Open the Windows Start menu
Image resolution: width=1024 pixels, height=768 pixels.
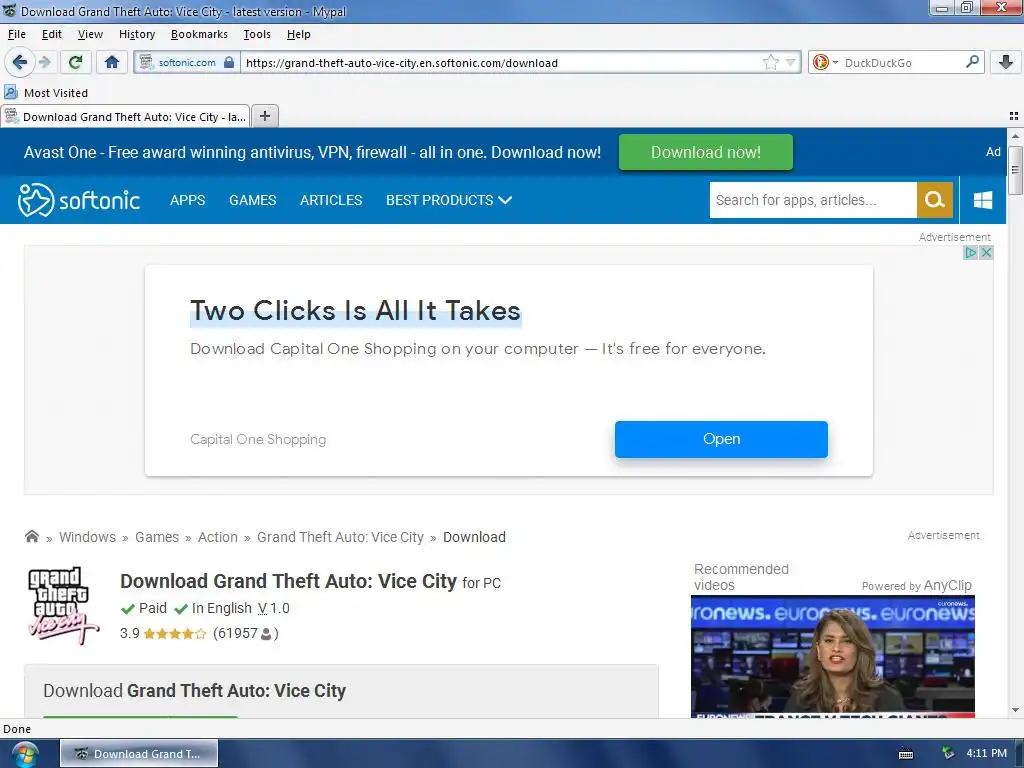point(24,754)
